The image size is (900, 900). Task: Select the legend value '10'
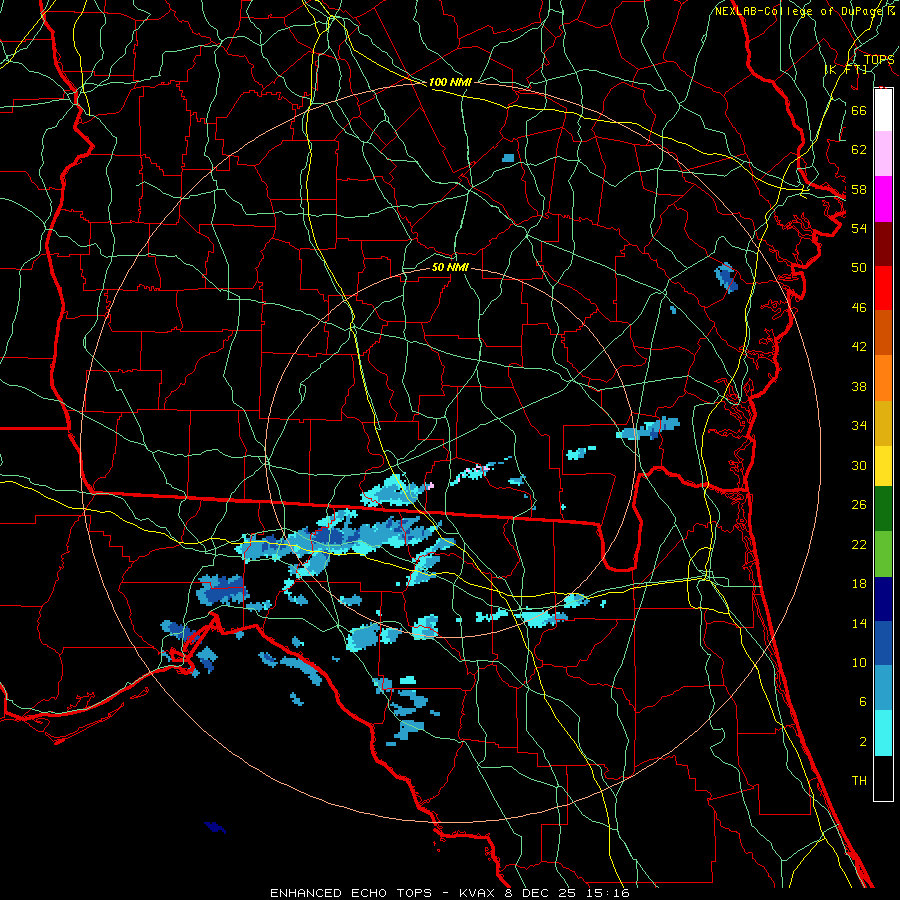point(859,662)
